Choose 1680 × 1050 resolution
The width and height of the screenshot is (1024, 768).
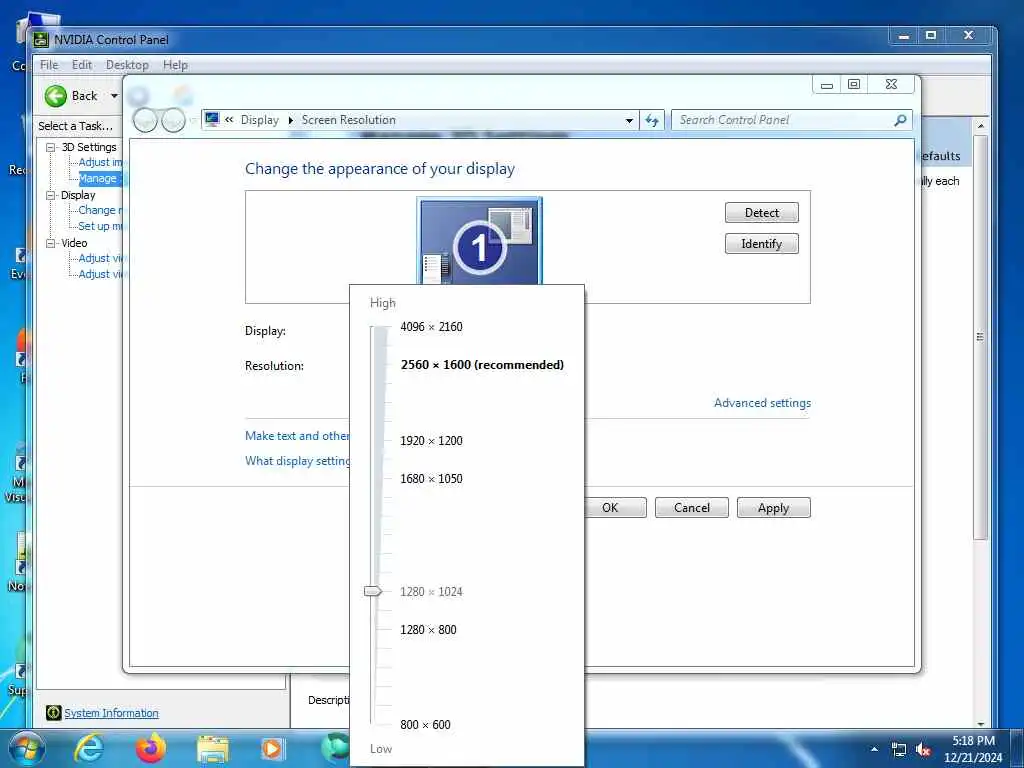[431, 479]
